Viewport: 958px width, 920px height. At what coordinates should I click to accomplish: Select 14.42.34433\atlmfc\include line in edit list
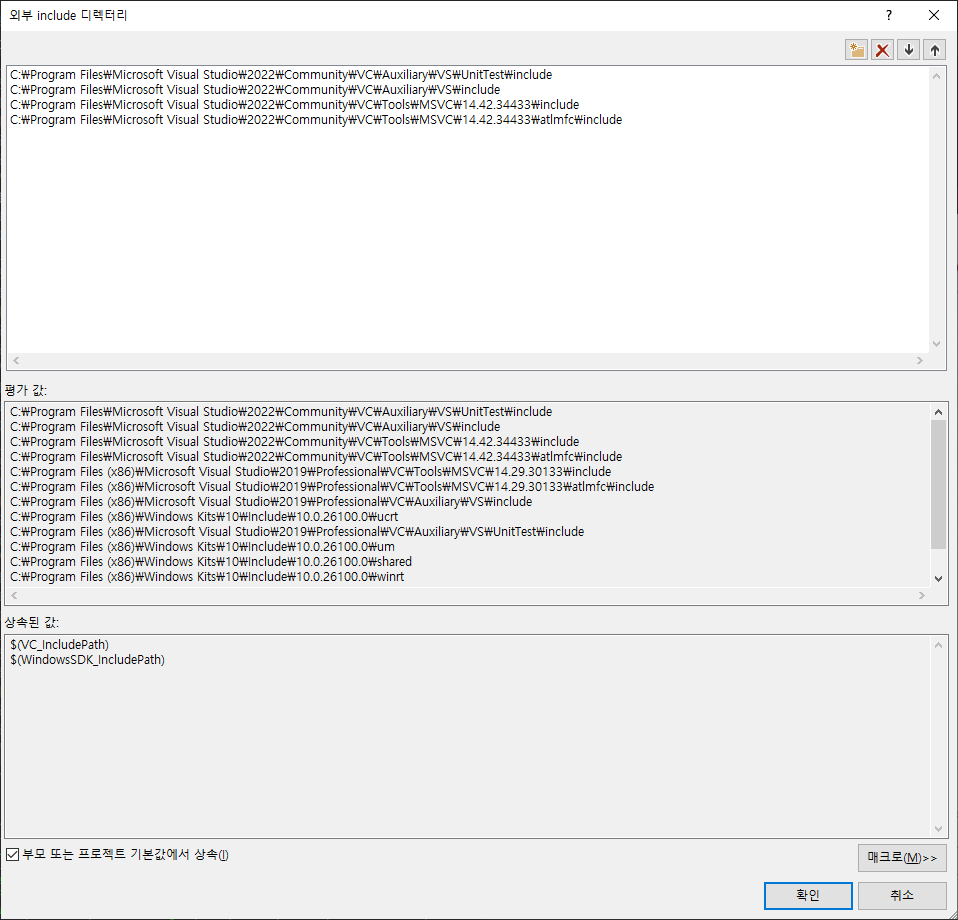(x=316, y=120)
